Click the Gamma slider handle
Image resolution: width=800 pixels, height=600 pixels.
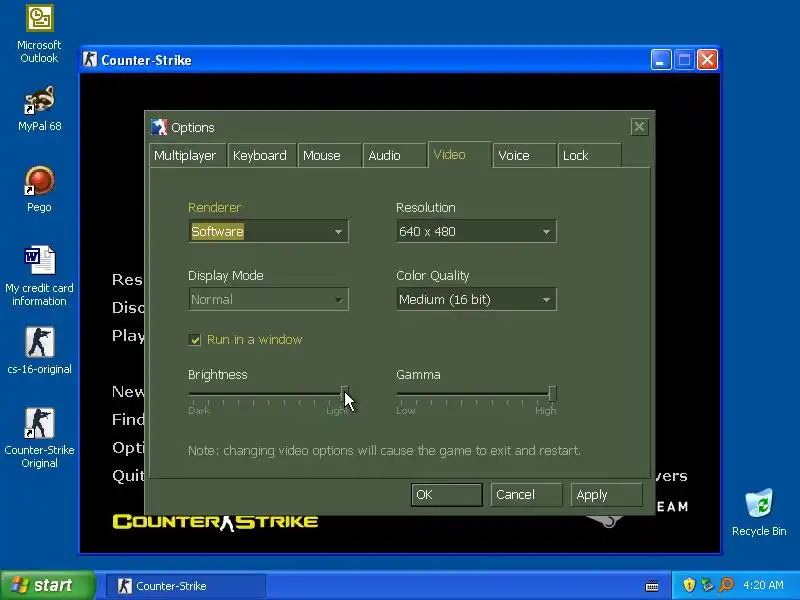tap(552, 393)
